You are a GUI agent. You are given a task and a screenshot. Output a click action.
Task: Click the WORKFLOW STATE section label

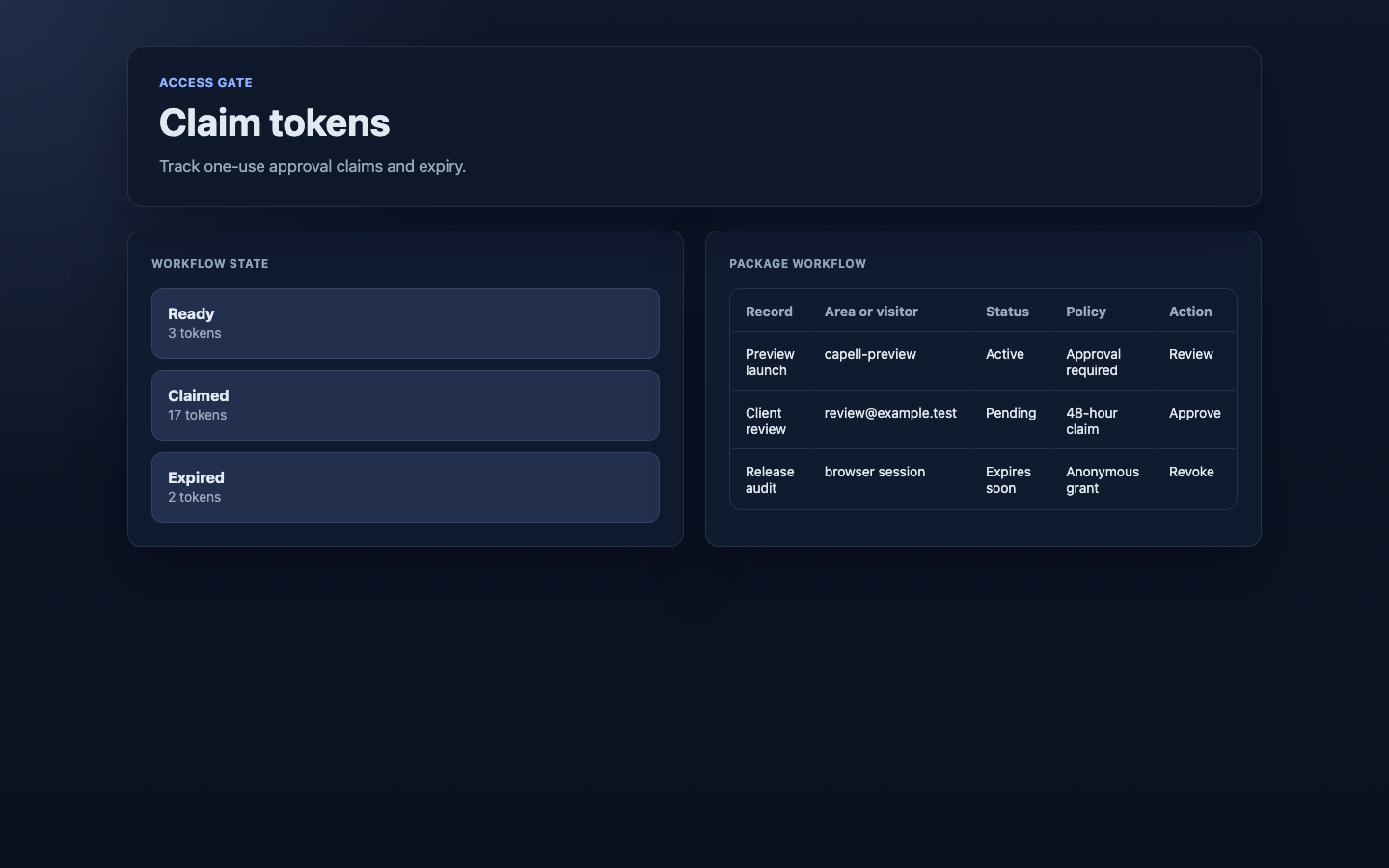(x=209, y=263)
